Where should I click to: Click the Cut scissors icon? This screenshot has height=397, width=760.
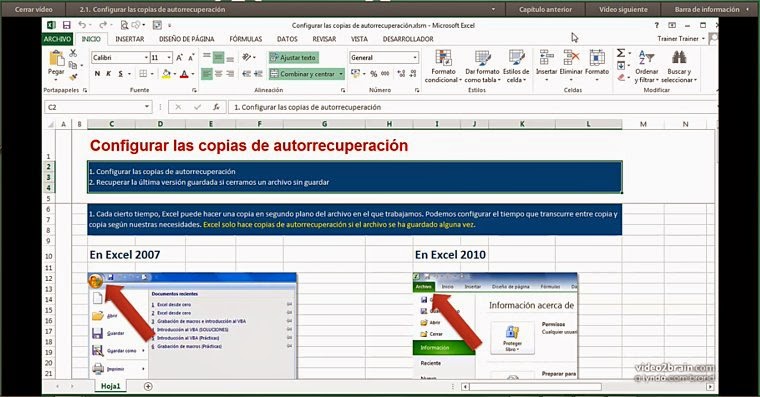click(73, 53)
